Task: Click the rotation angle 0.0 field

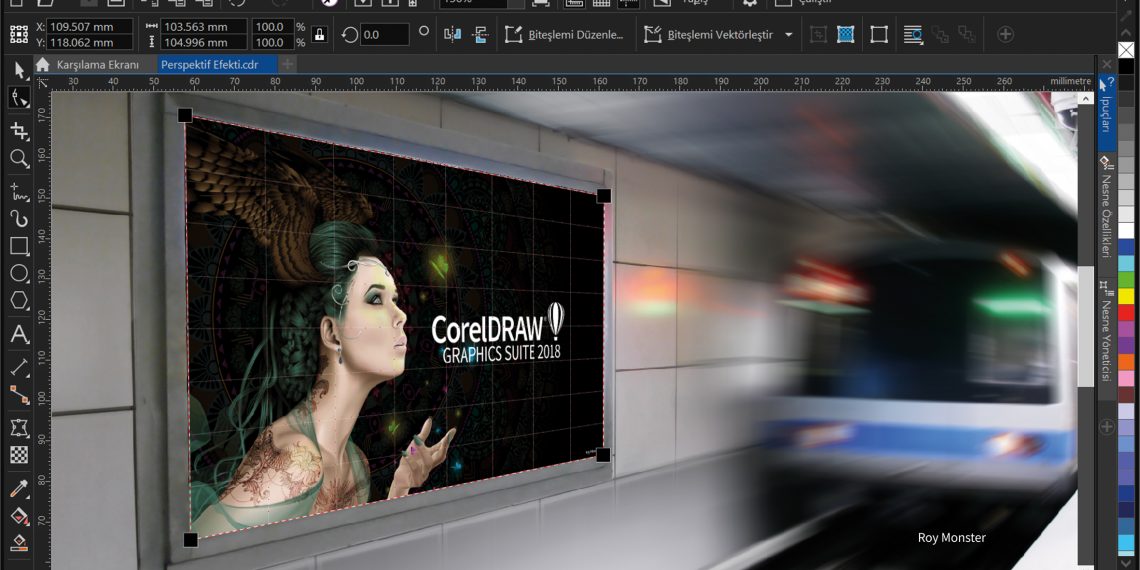Action: 385,34
